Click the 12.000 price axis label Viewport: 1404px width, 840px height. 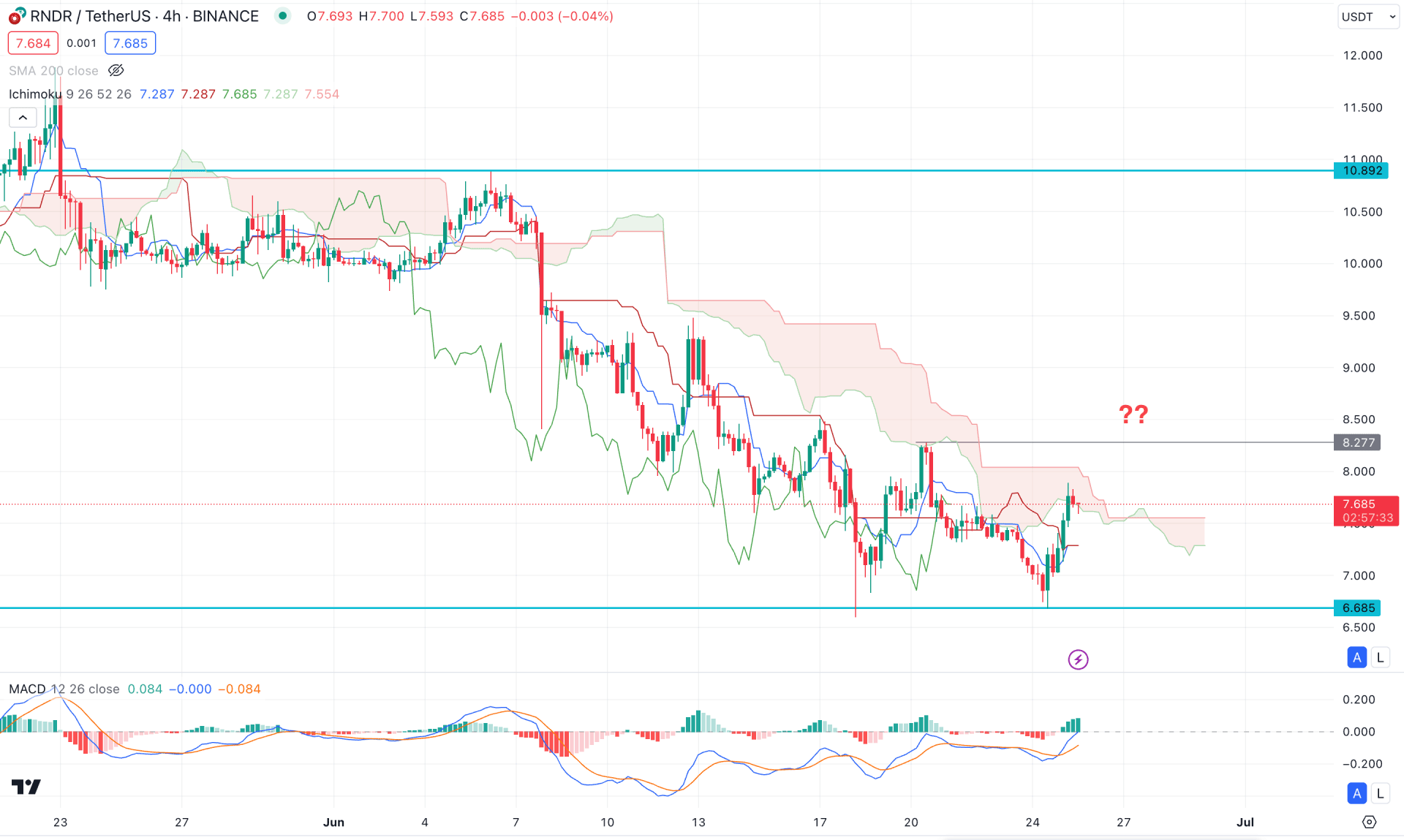pyautogui.click(x=1362, y=56)
